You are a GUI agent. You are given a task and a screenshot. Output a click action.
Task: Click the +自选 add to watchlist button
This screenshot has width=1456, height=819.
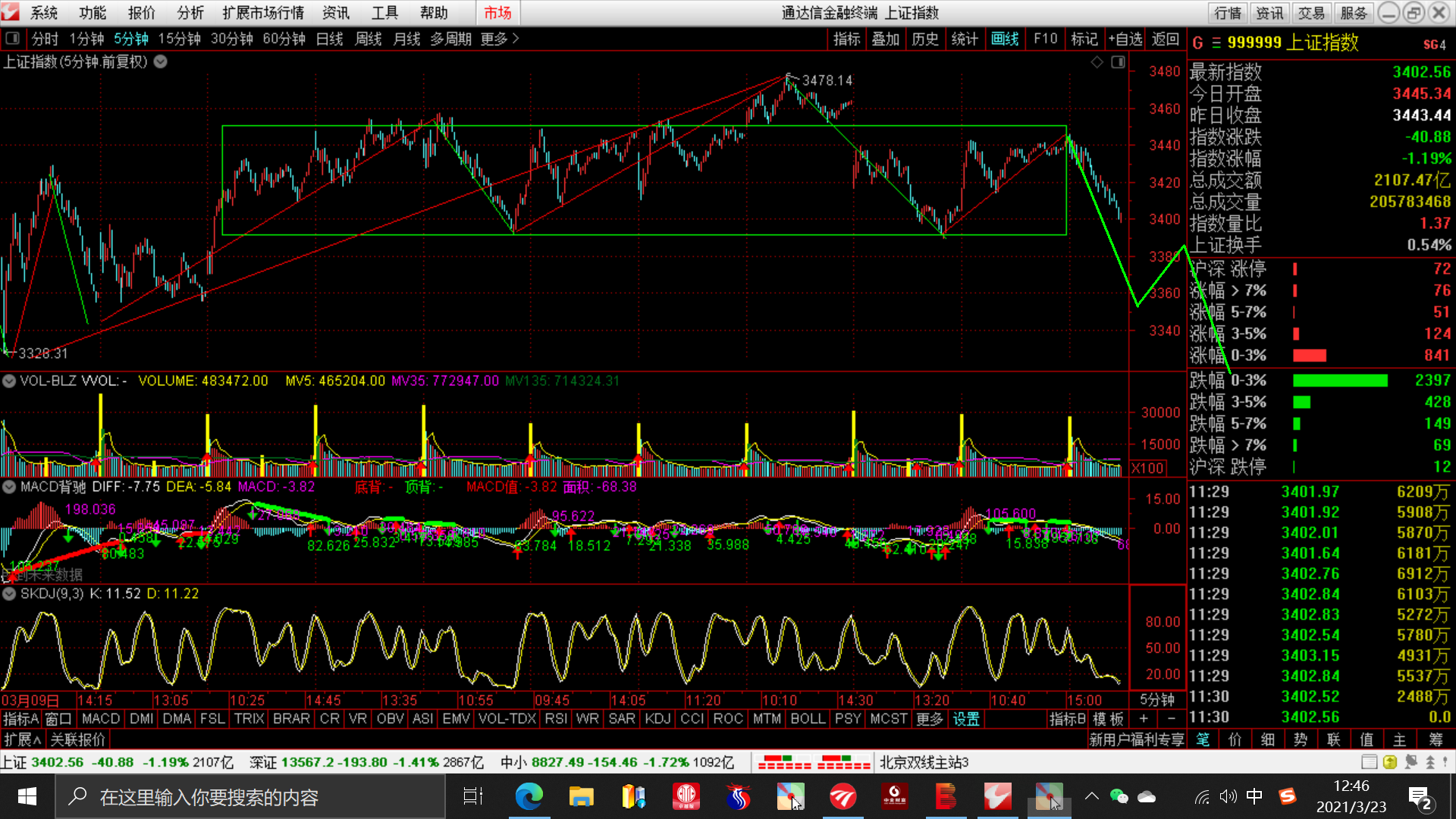(1125, 39)
